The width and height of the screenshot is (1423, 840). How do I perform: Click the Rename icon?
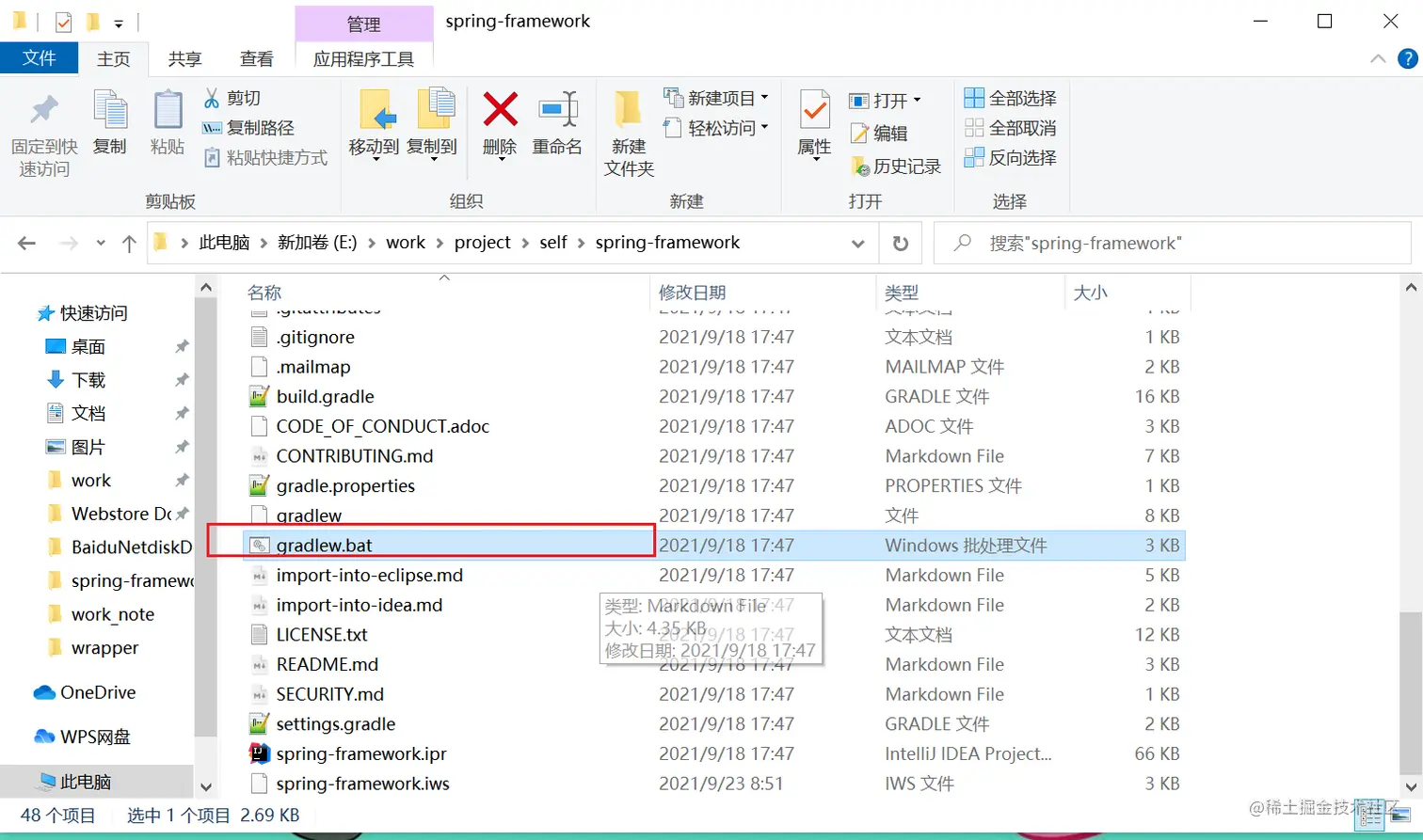pyautogui.click(x=557, y=109)
